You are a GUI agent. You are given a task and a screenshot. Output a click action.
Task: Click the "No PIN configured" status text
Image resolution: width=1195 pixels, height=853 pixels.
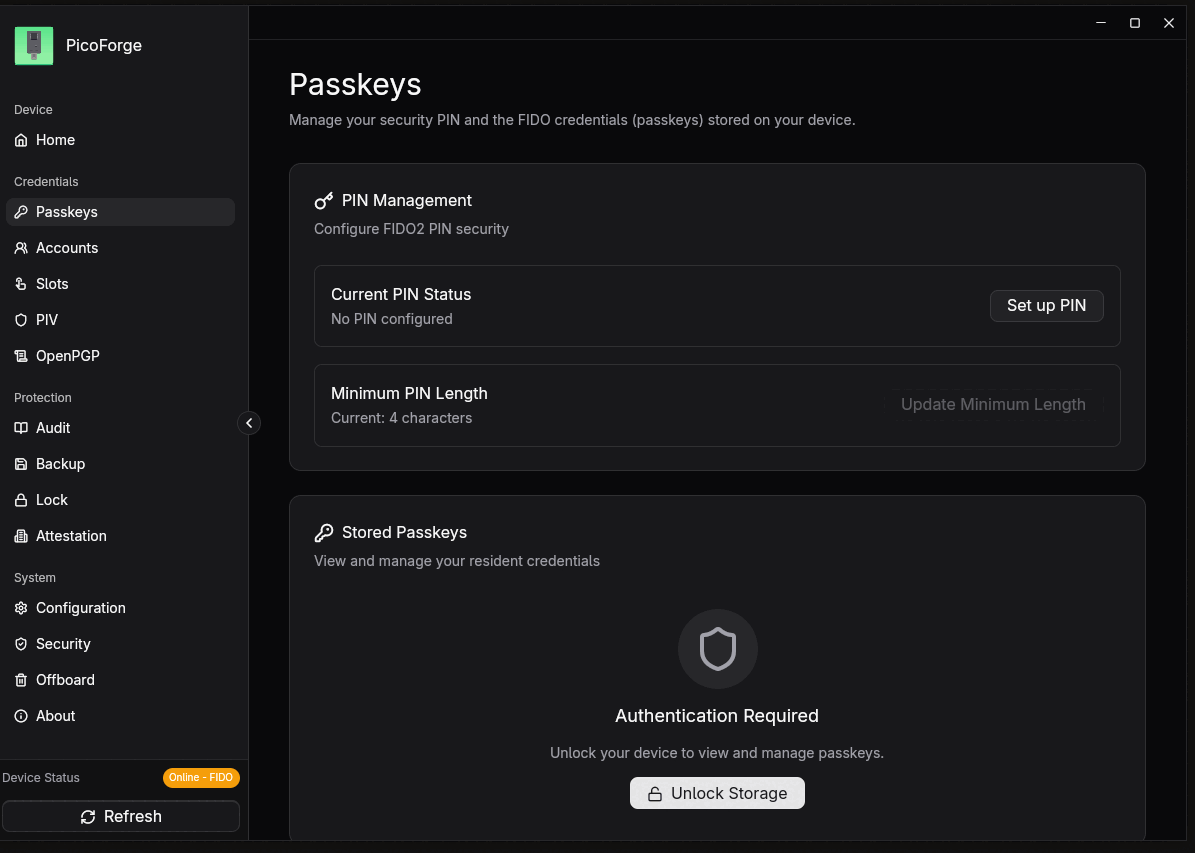392,319
